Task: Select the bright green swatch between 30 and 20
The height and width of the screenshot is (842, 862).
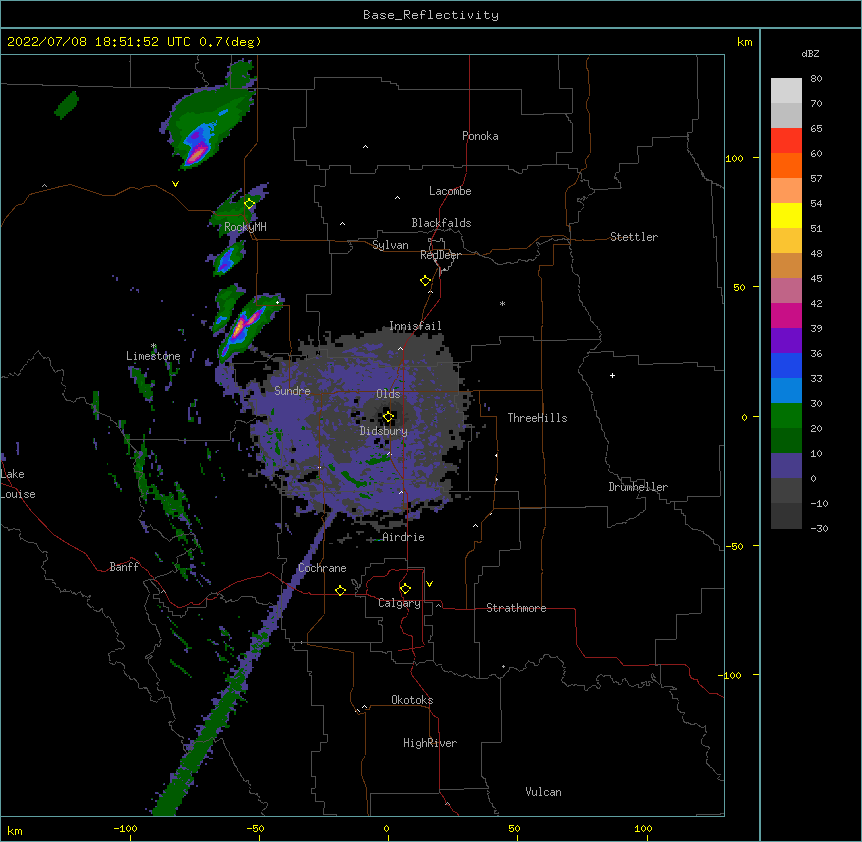Action: pyautogui.click(x=786, y=416)
